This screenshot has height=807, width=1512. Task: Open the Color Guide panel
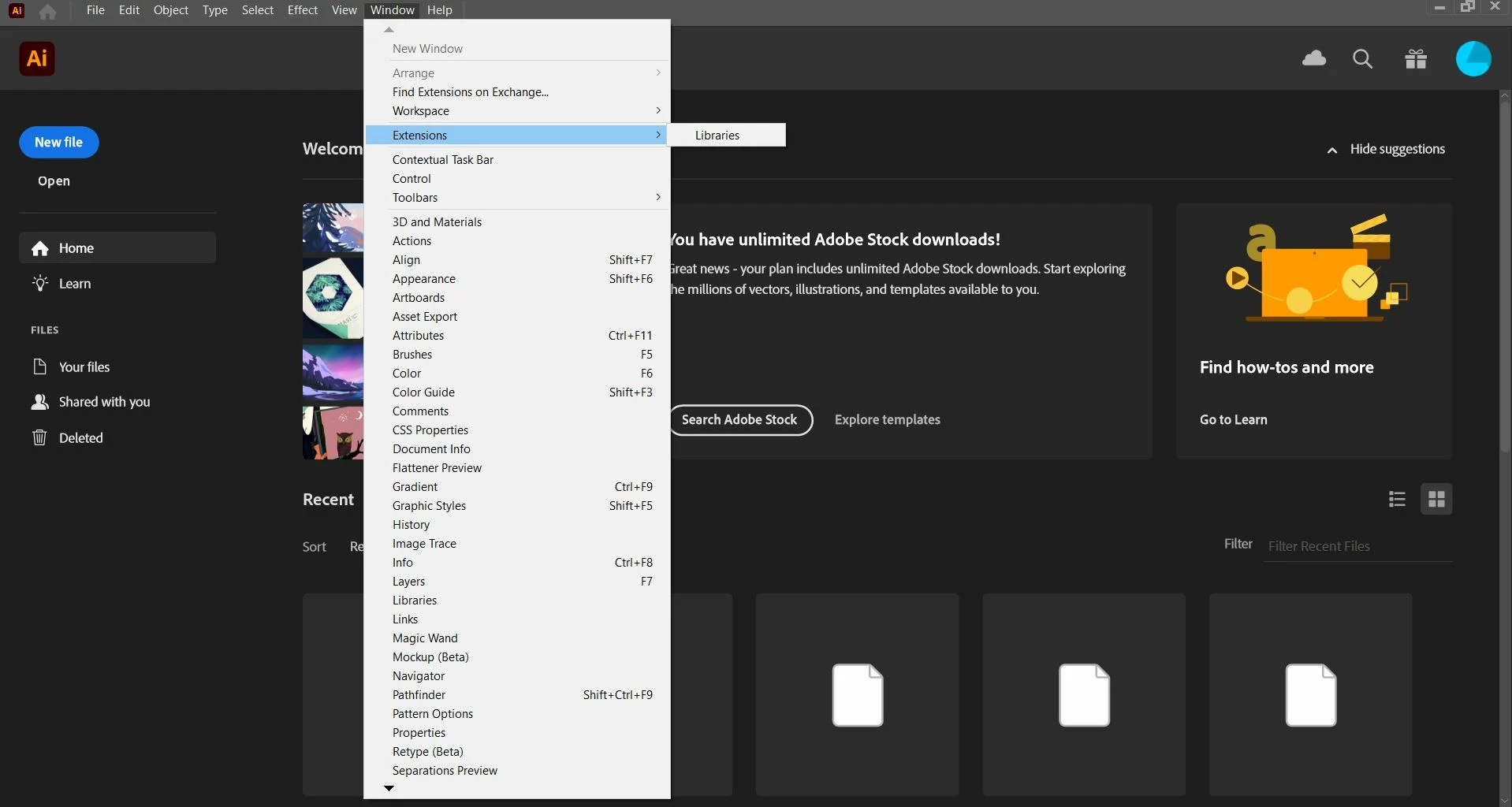coord(517,392)
